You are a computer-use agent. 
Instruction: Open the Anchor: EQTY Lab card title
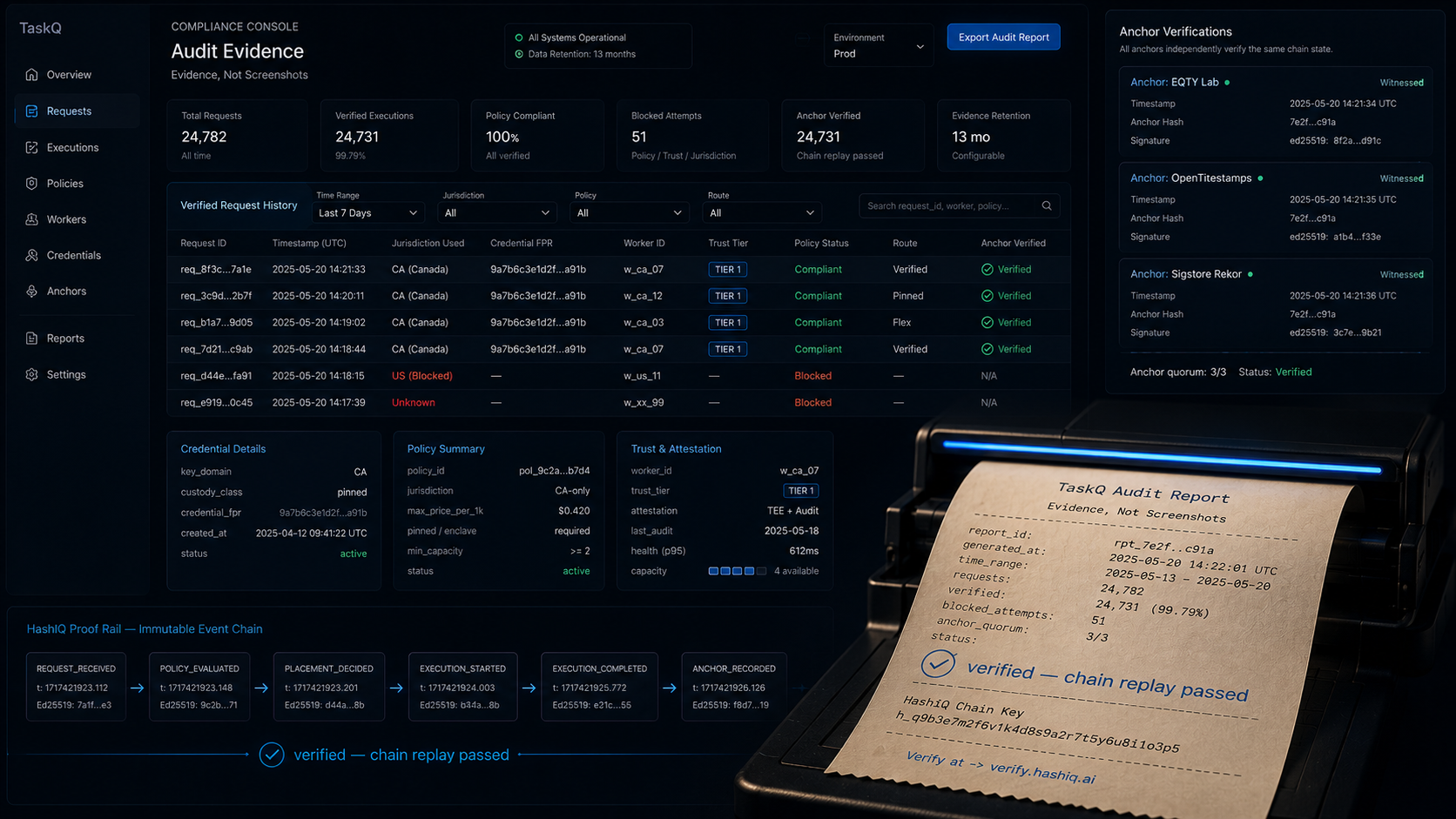click(x=1175, y=83)
